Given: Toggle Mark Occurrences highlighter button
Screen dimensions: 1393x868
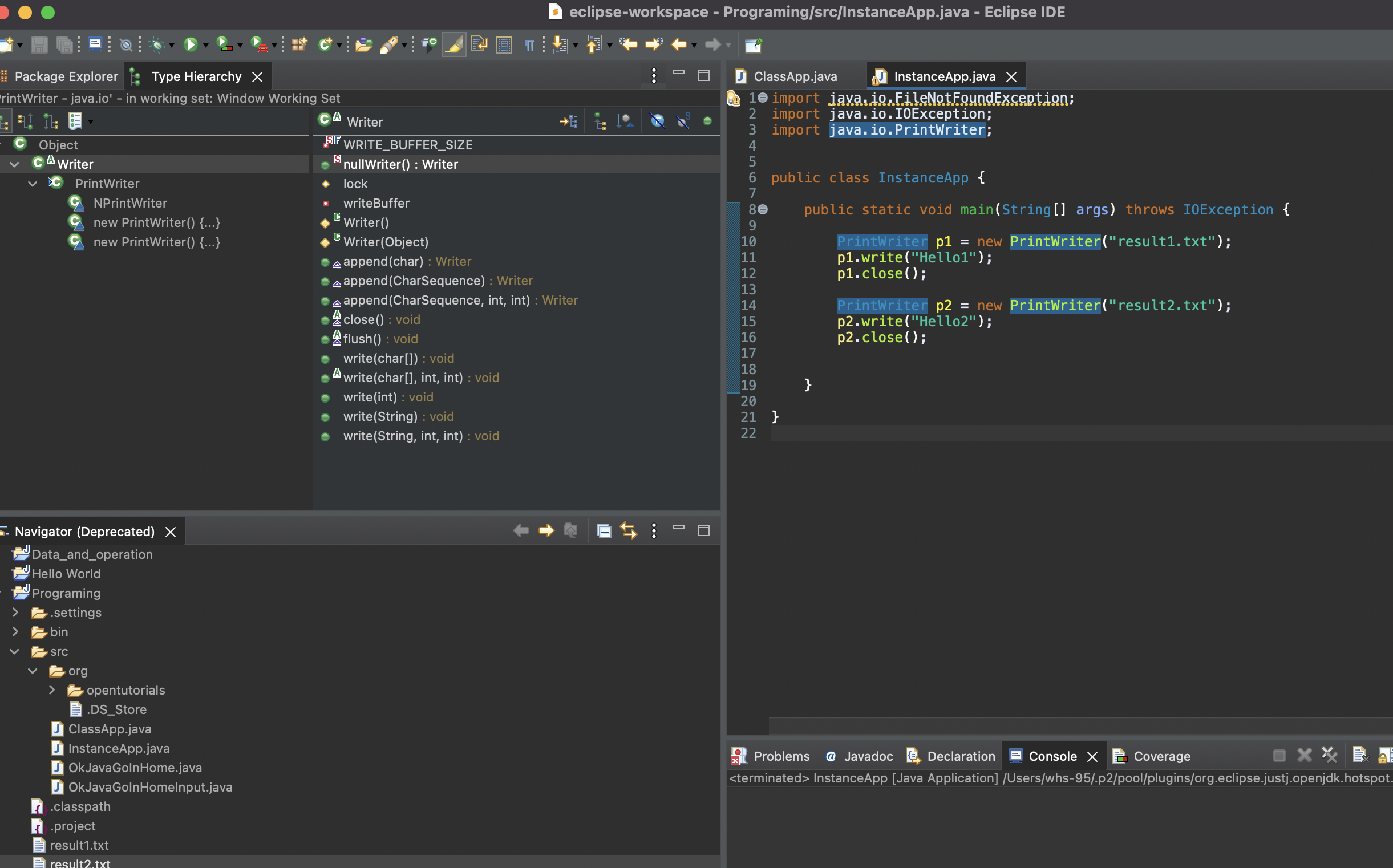Looking at the screenshot, I should coord(453,44).
